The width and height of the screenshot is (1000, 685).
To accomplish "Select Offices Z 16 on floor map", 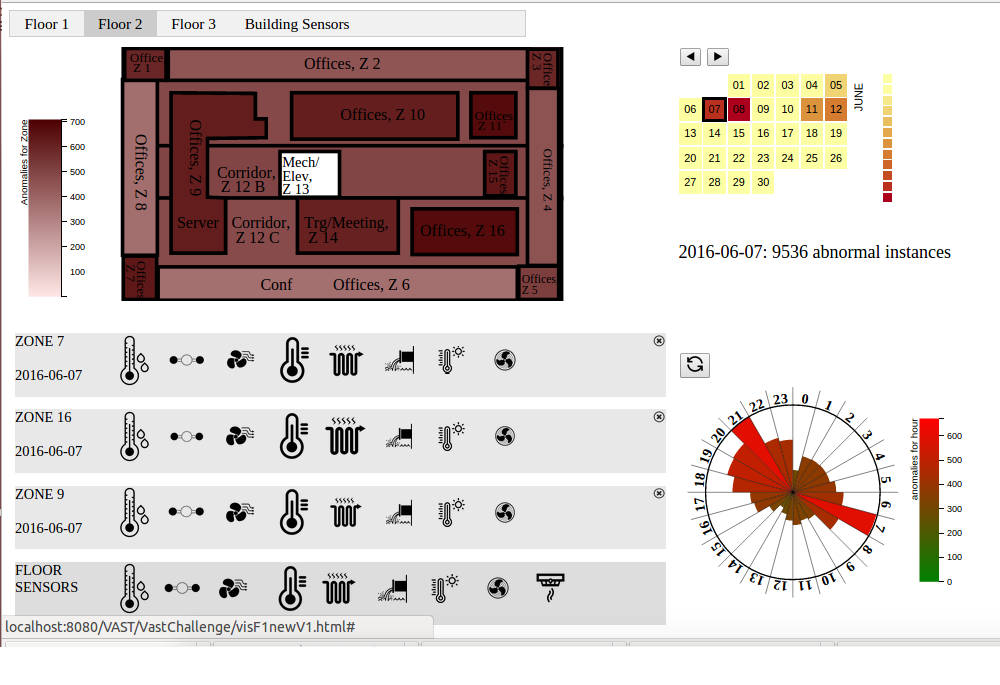I will pyautogui.click(x=463, y=231).
